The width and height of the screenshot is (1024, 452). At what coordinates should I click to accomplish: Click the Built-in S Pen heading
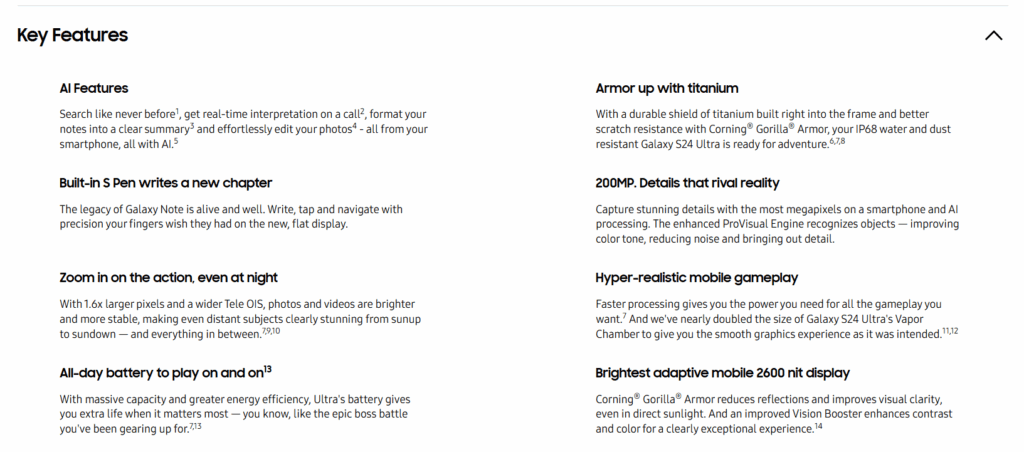[x=166, y=182]
